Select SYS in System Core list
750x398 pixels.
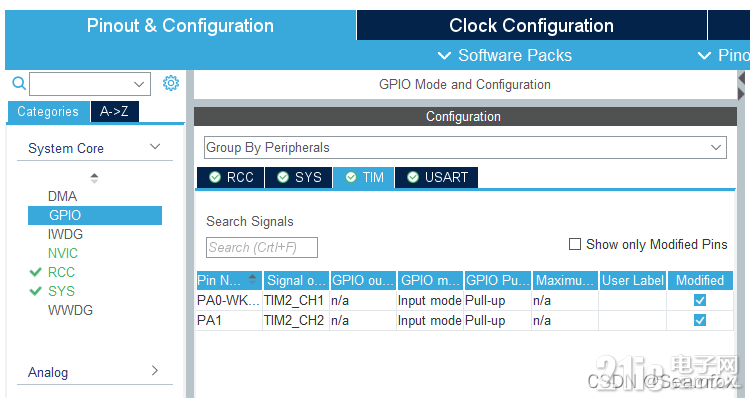click(61, 291)
